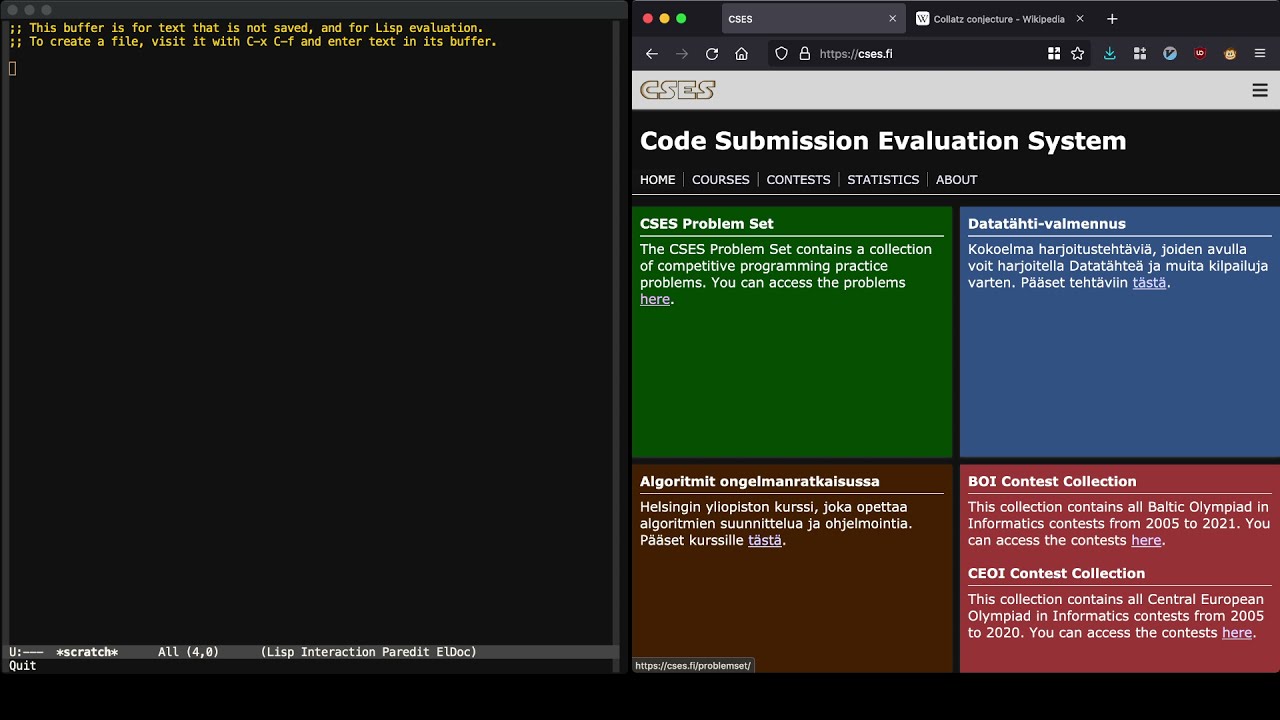Open the HOME navigation item
The height and width of the screenshot is (720, 1280).
[x=658, y=180]
